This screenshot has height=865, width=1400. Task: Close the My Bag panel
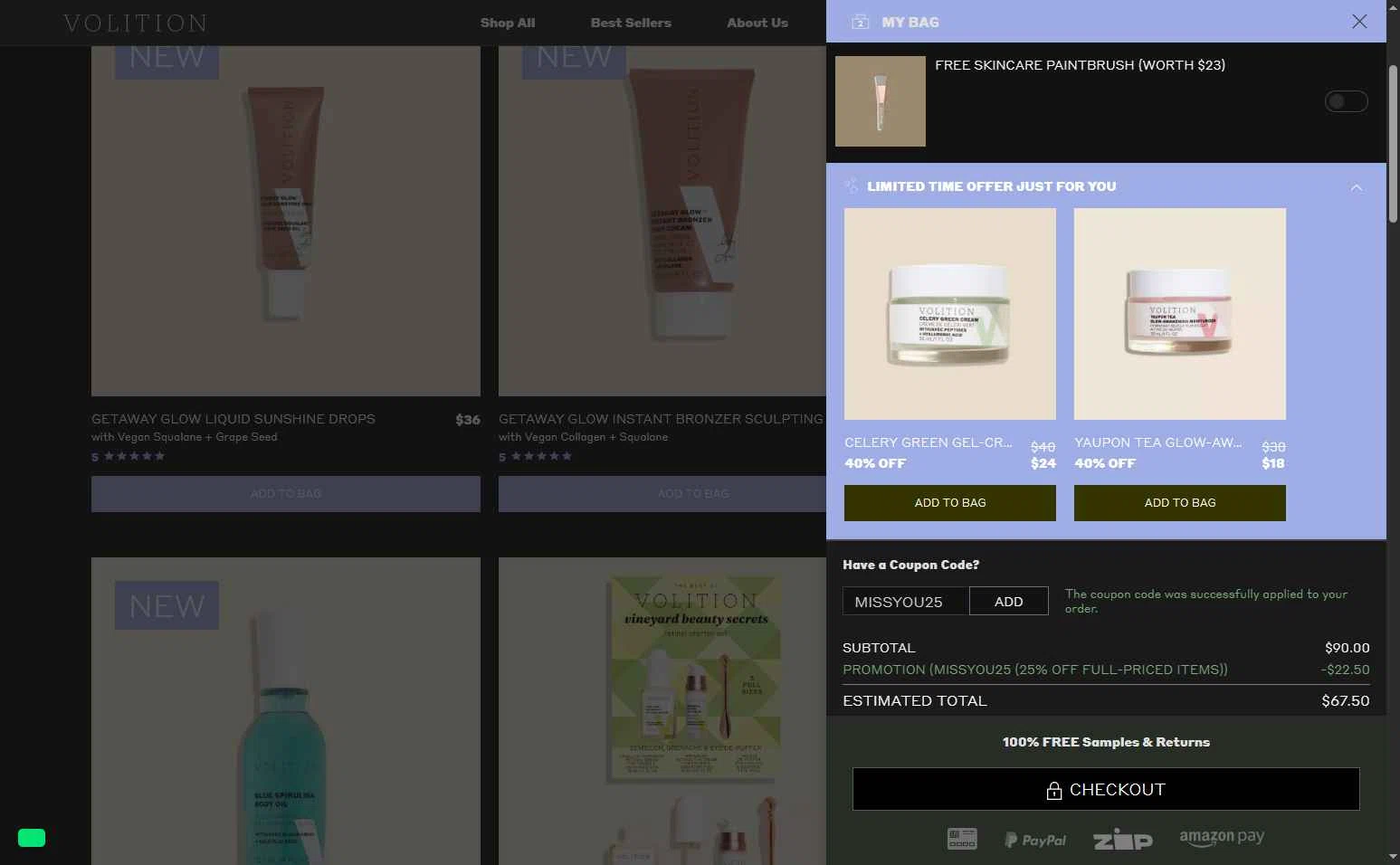(1359, 22)
